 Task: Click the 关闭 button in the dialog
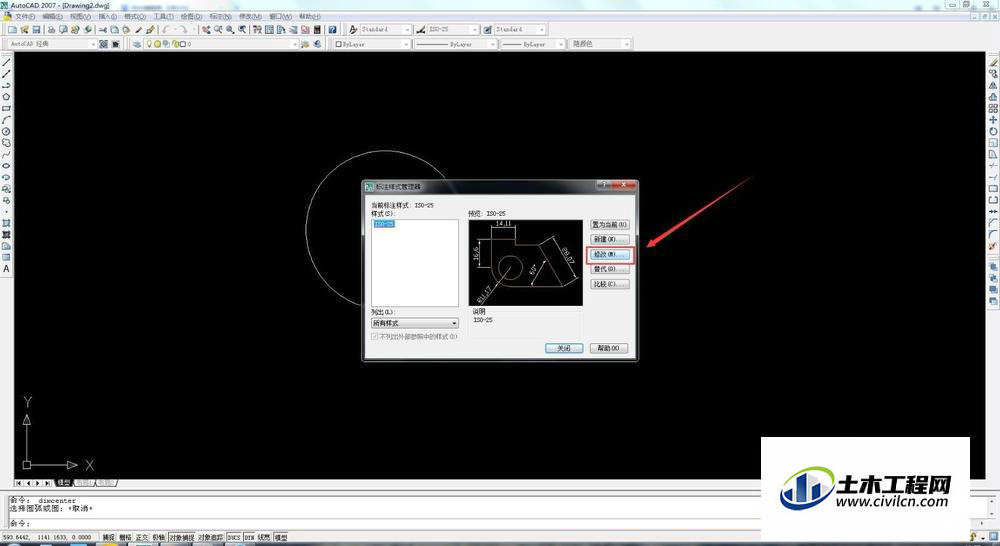tap(564, 348)
